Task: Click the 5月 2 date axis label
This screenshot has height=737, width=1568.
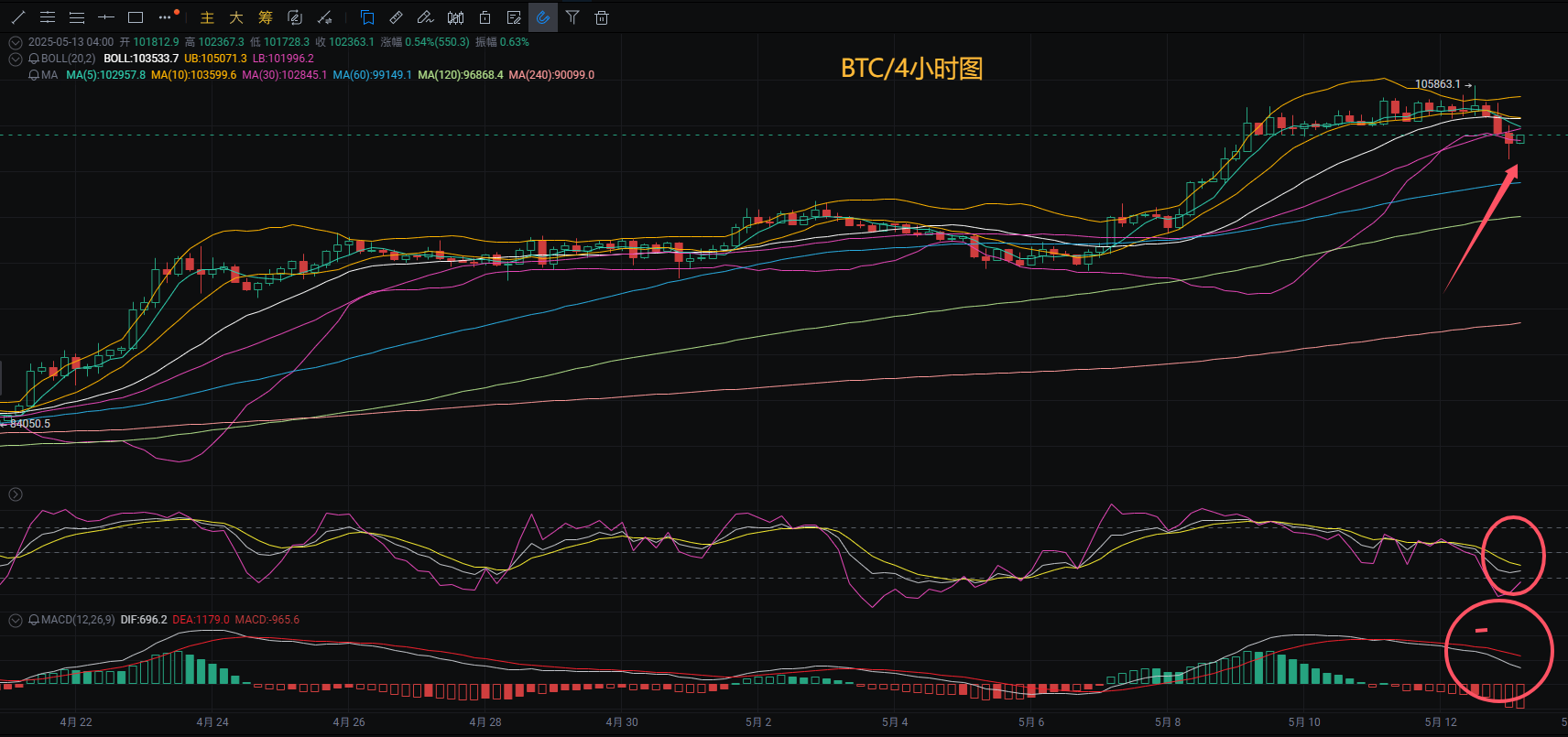Action: click(x=758, y=722)
